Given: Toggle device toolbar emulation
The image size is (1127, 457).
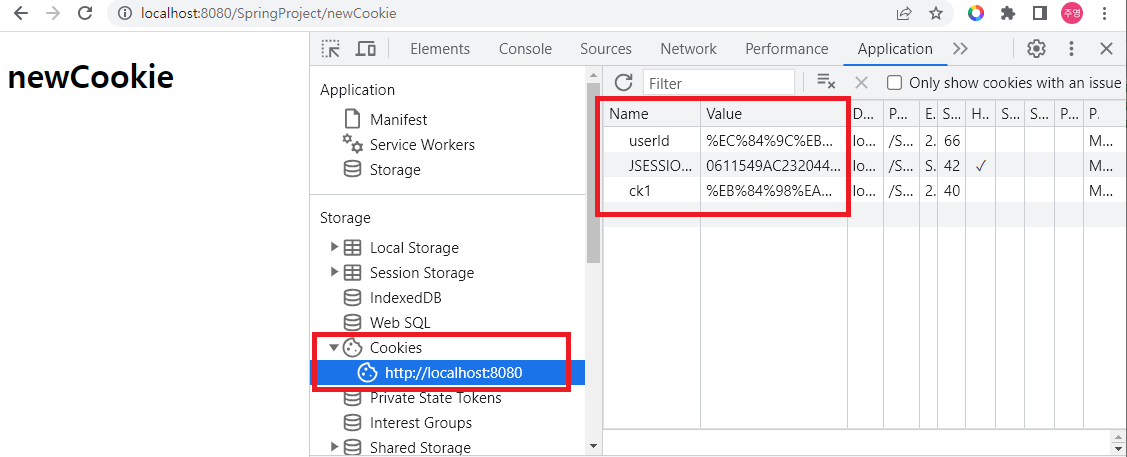Looking at the screenshot, I should point(366,49).
